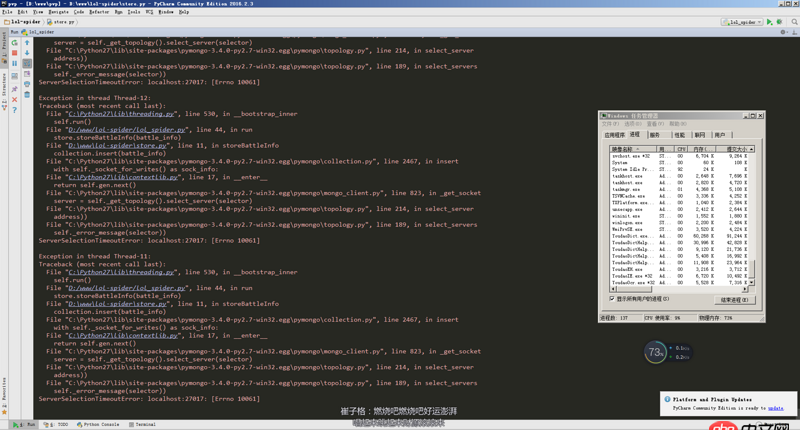Open the Refactor menu

pos(99,13)
